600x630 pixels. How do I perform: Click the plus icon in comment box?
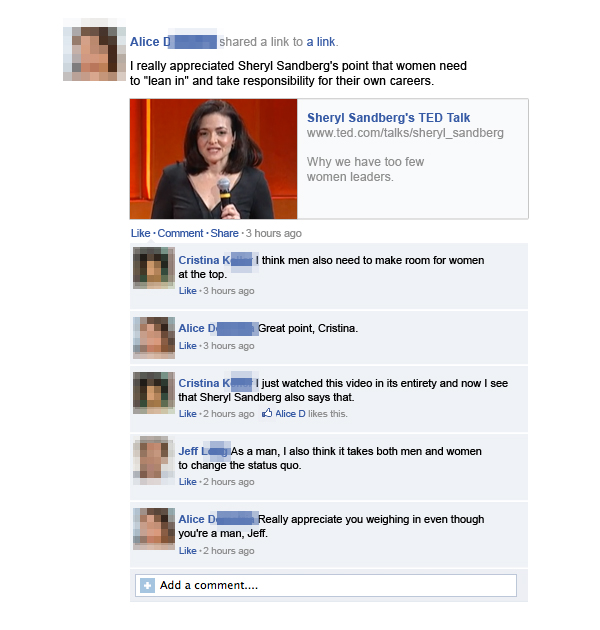[147, 585]
